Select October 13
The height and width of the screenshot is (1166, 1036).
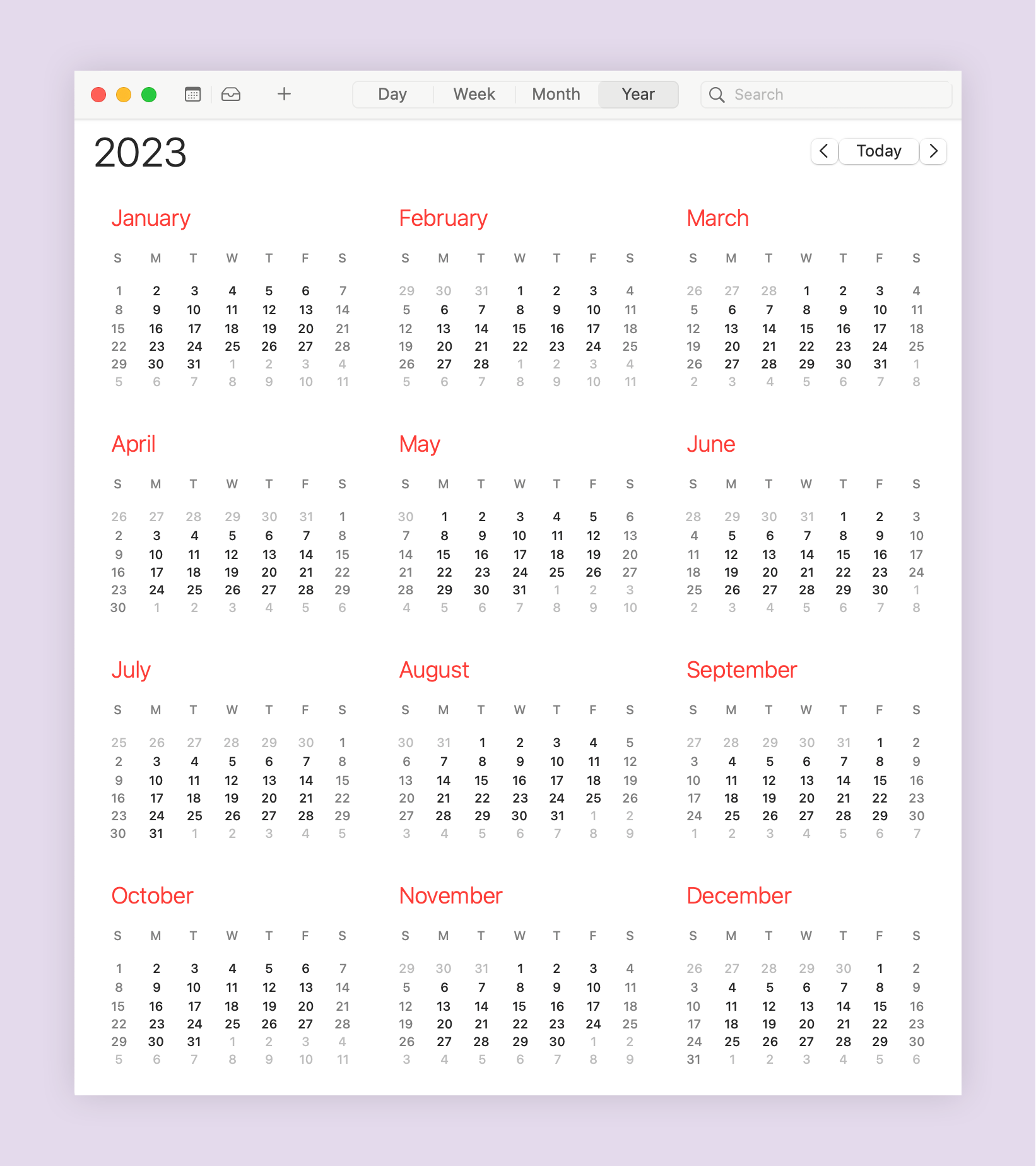pyautogui.click(x=305, y=987)
